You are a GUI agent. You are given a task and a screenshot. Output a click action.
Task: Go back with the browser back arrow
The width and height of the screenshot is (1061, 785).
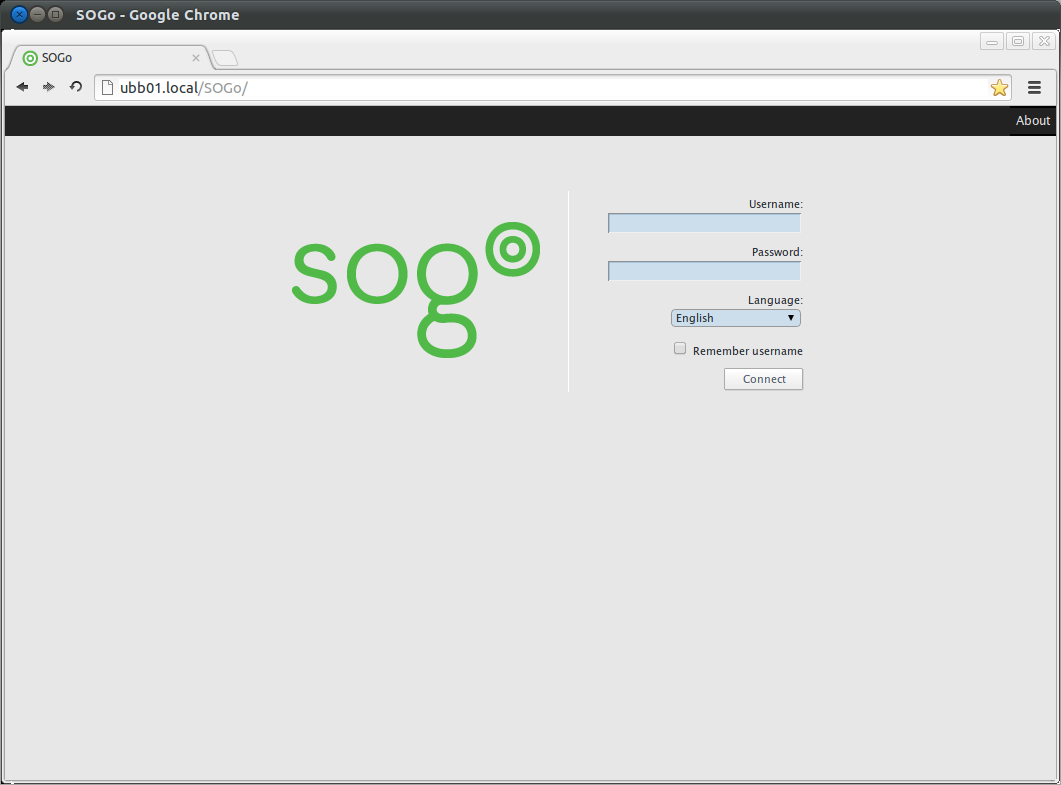click(x=22, y=87)
